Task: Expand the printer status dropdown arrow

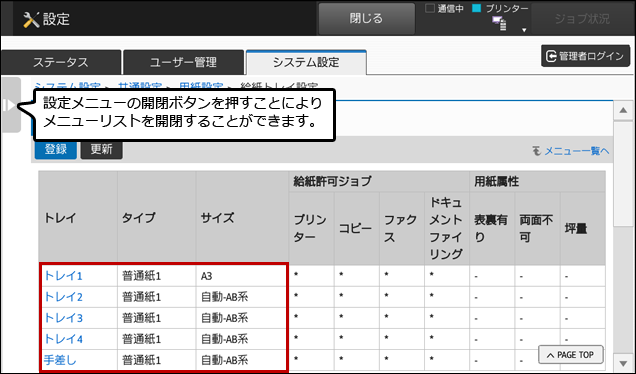Action: tap(524, 30)
